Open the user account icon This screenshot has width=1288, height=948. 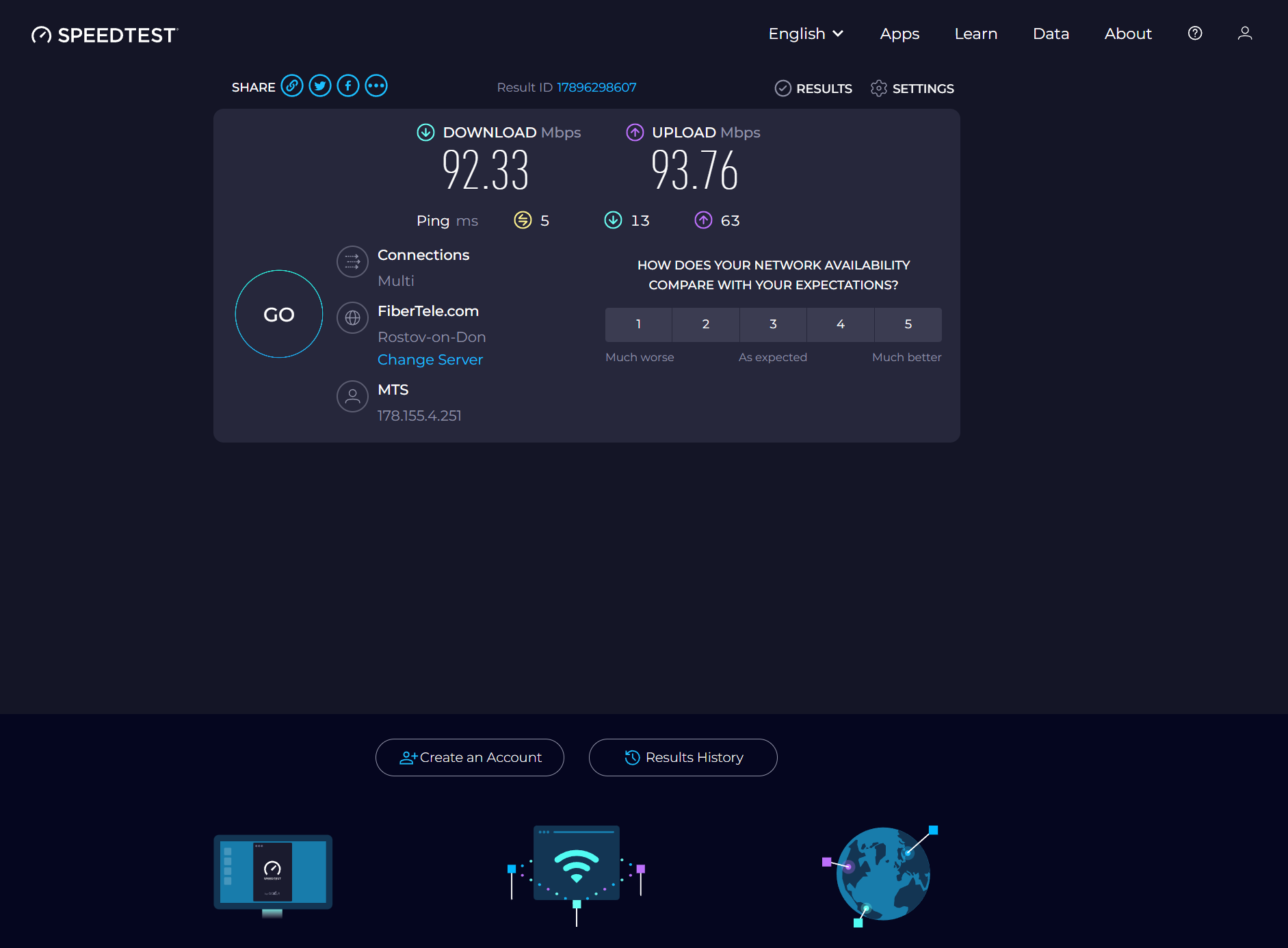click(1245, 34)
